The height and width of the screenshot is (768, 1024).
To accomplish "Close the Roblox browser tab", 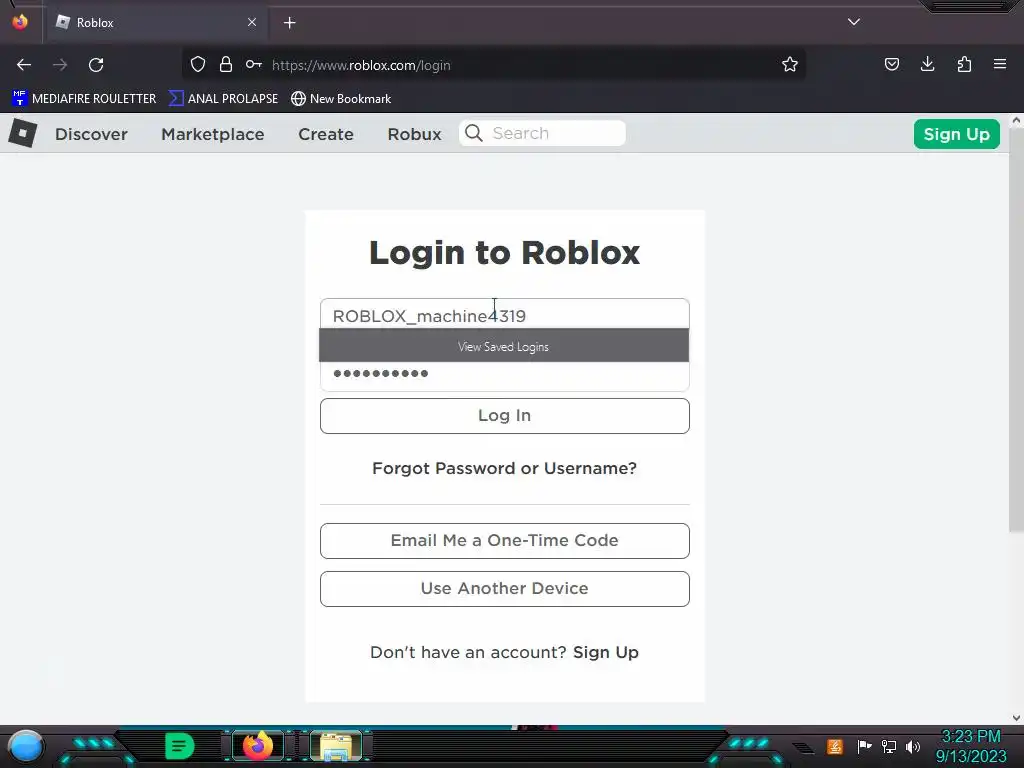I will pos(252,22).
